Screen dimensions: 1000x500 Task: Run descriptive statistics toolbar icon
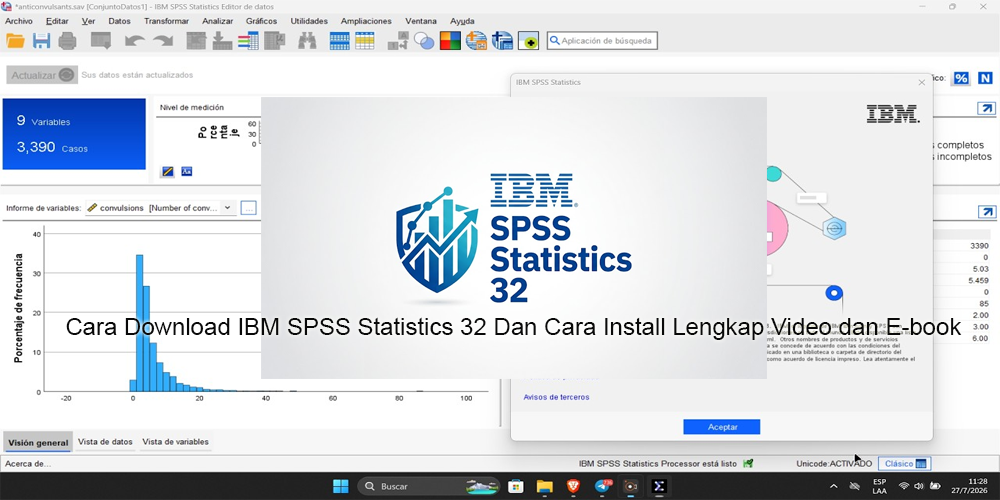pyautogui.click(x=274, y=41)
